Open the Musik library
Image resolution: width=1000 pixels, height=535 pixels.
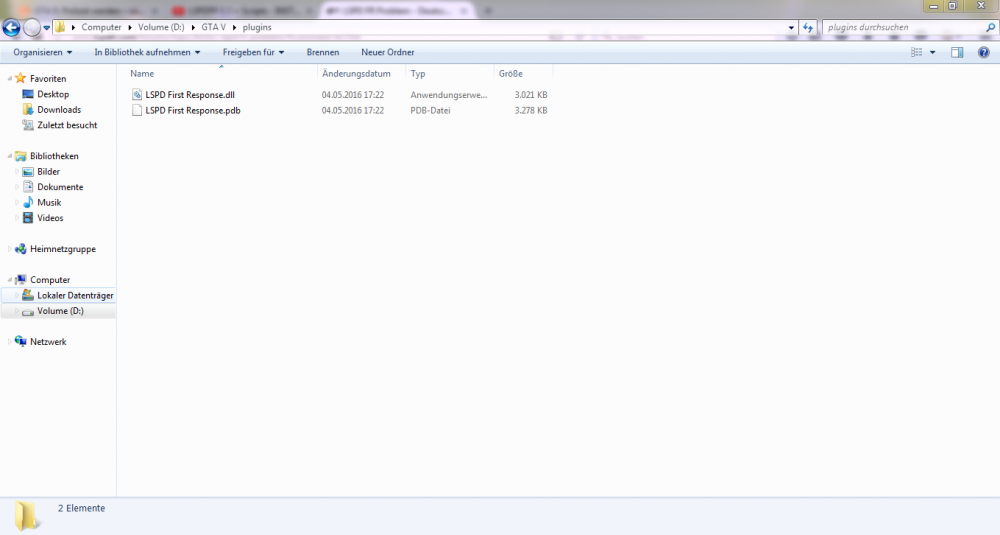49,203
